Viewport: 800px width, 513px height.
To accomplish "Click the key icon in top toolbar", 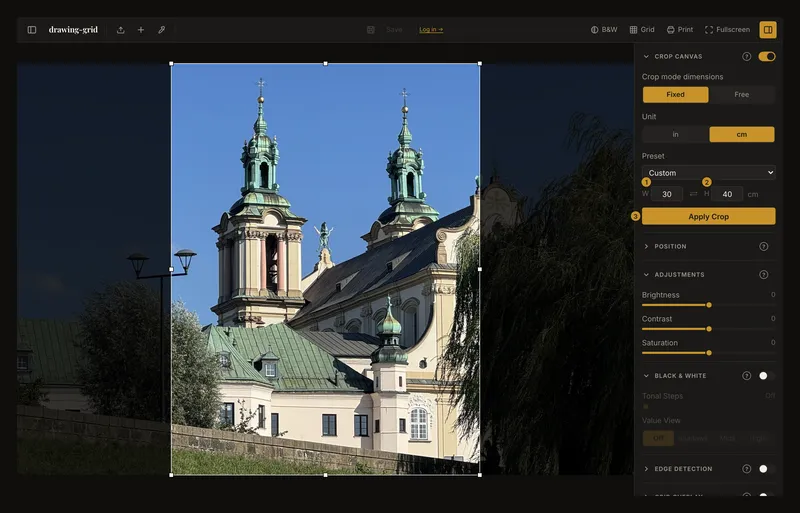I will pyautogui.click(x=161, y=30).
